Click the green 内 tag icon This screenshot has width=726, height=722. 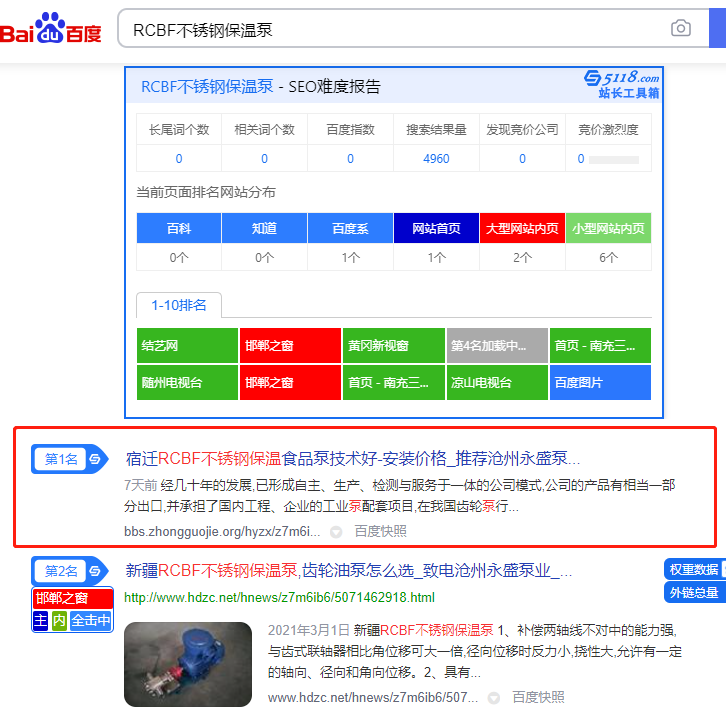59,620
